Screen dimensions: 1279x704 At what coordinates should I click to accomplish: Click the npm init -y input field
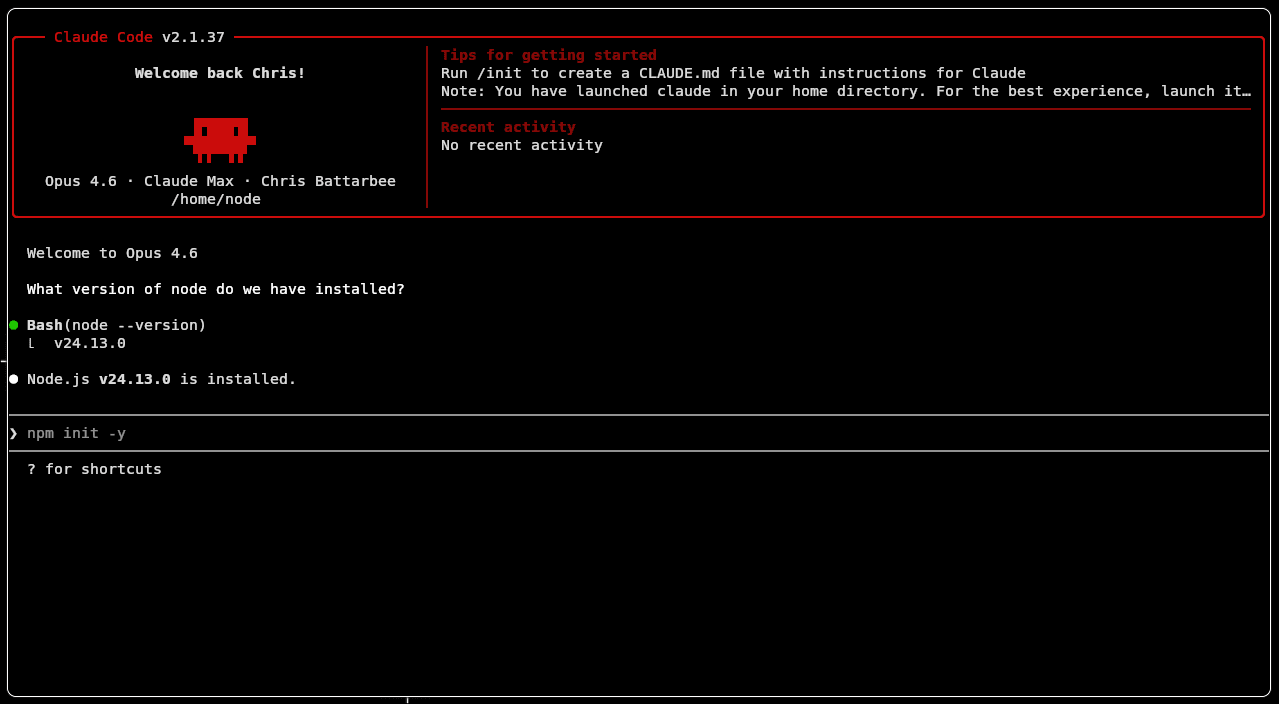75,433
